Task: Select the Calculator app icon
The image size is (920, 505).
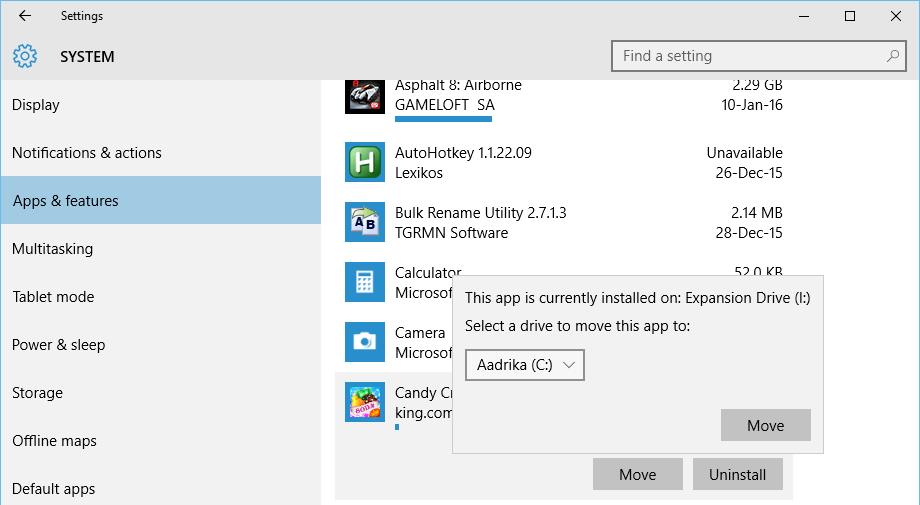Action: 364,282
